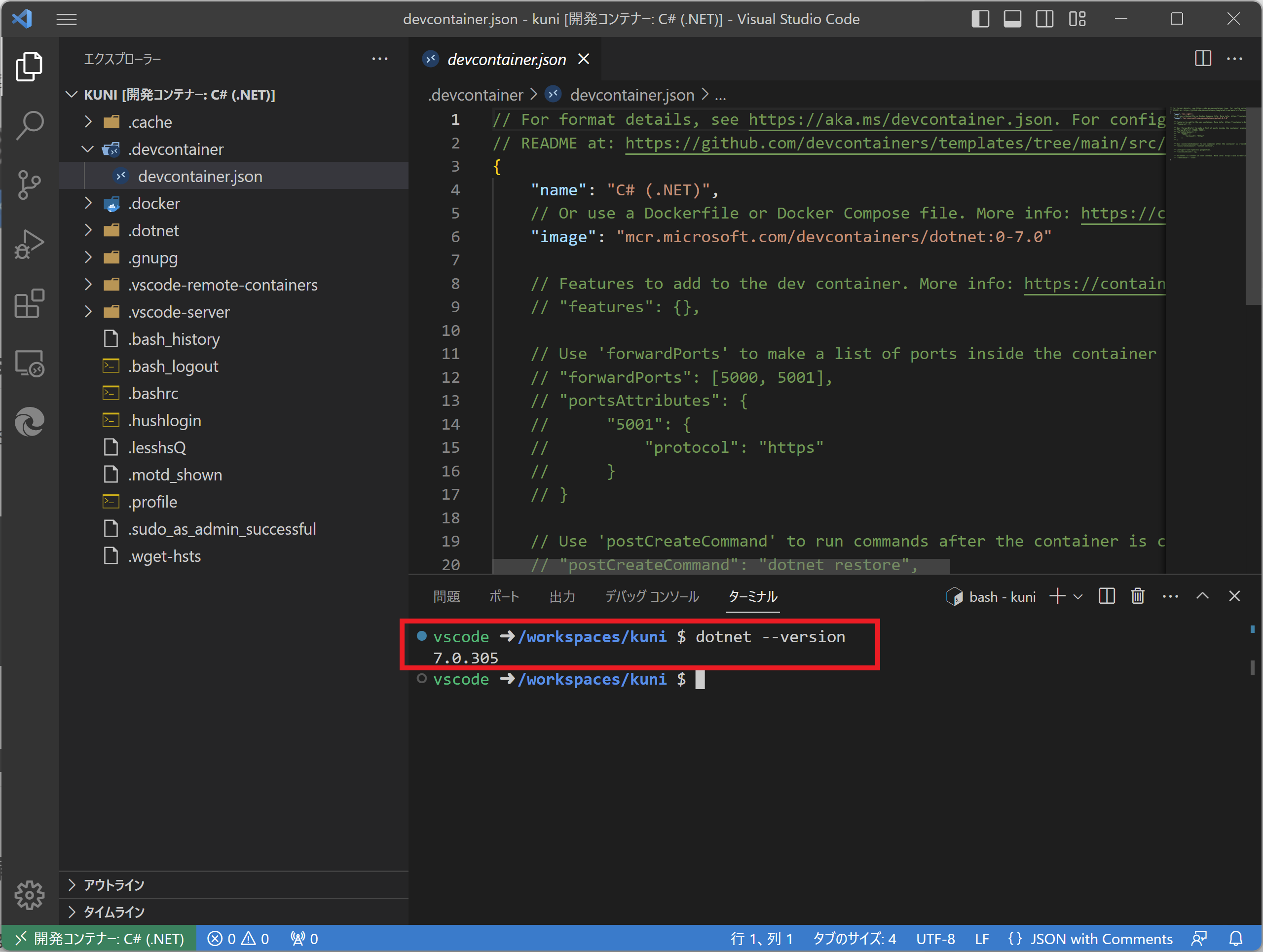Expand the .gnupg folder
This screenshot has height=952, width=1263.
tap(87, 257)
